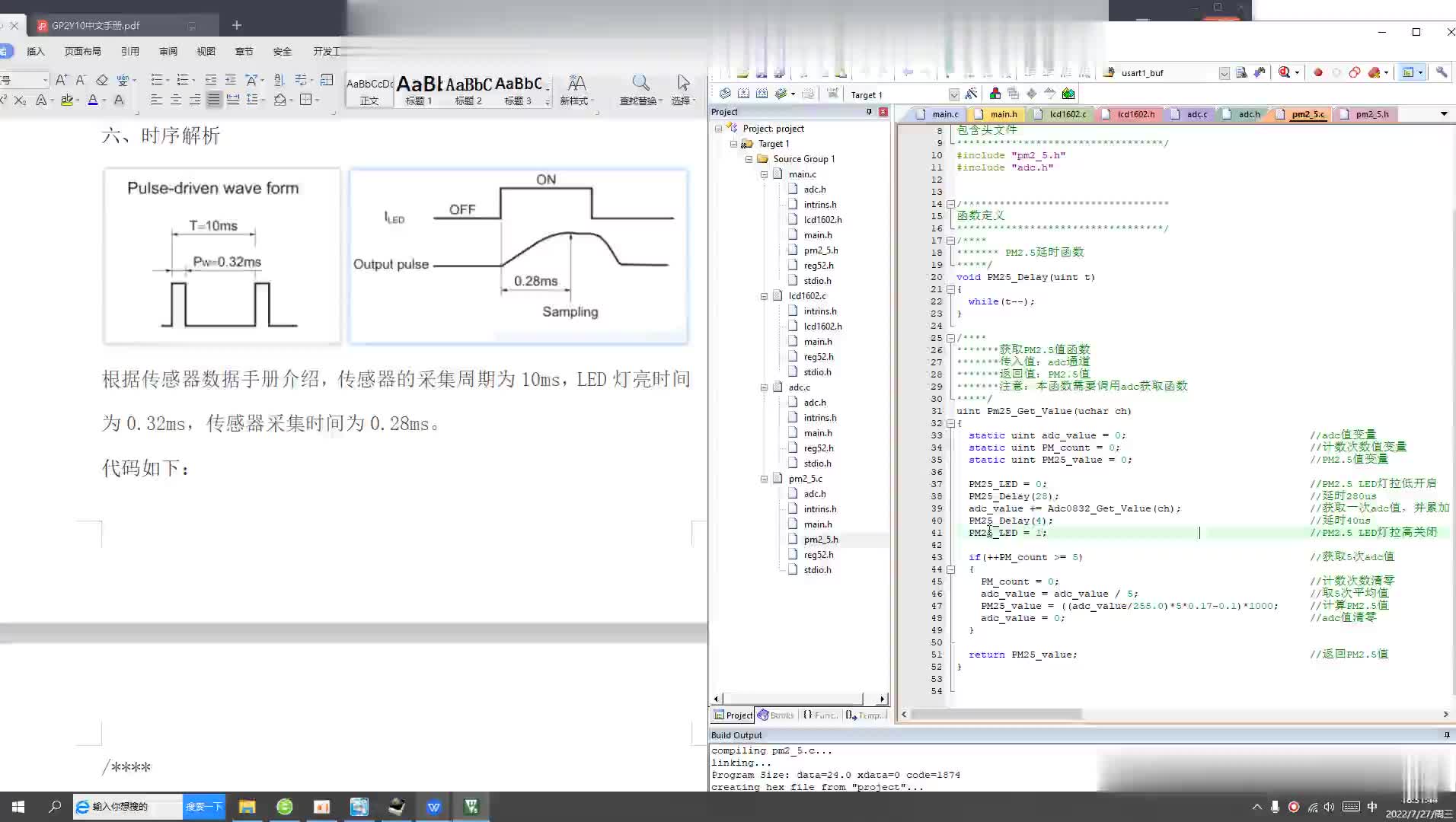This screenshot has height=822, width=1456.
Task: Collapse main.c tree node
Action: point(764,174)
